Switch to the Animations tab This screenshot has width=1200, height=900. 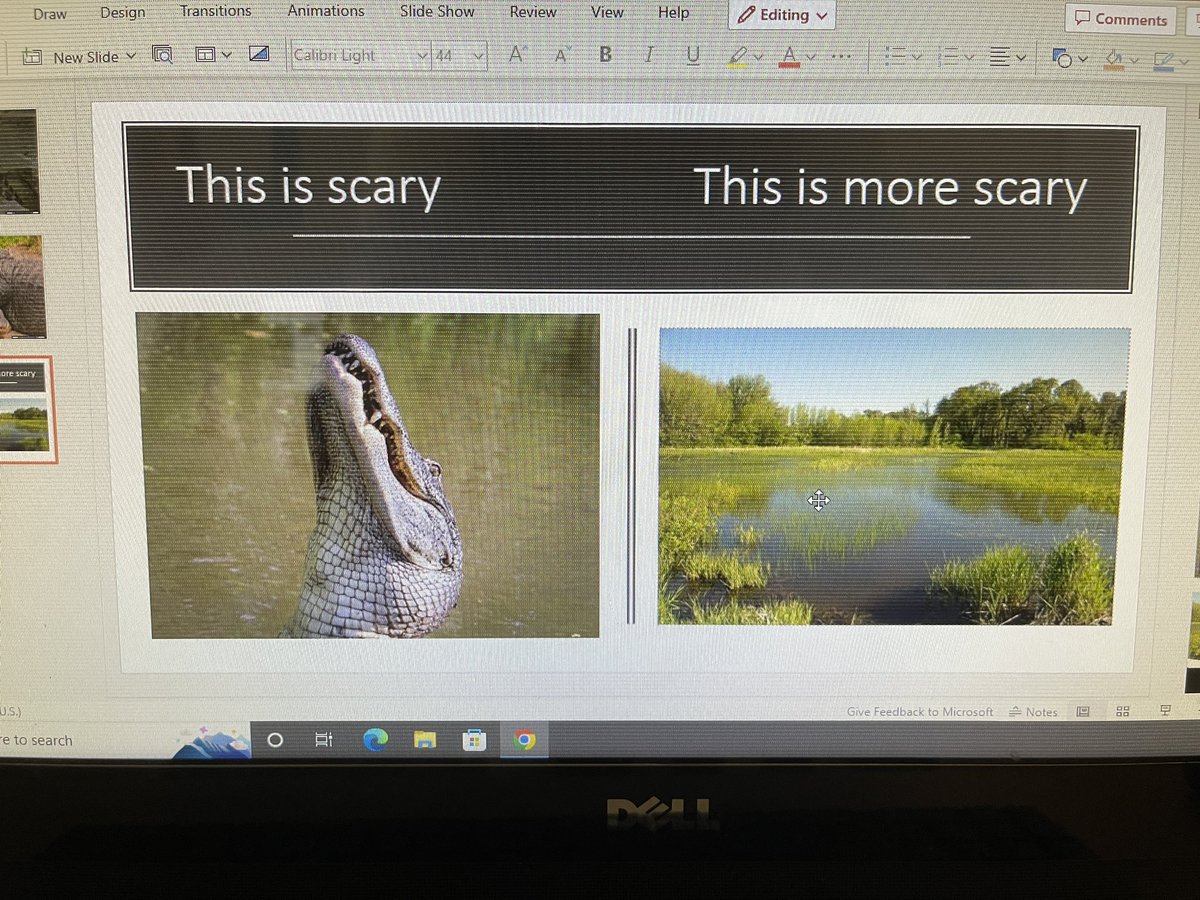[326, 11]
